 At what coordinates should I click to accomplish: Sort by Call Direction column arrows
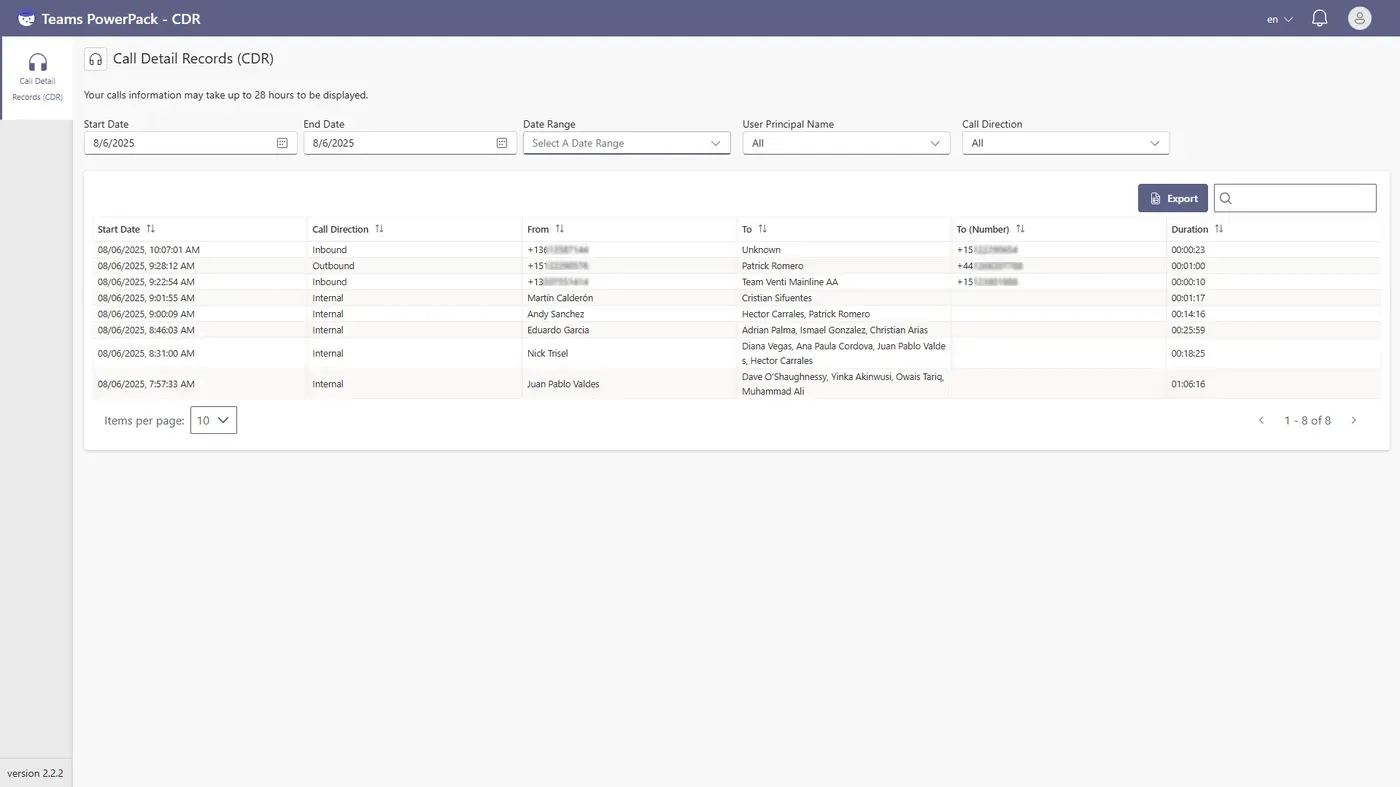pos(379,229)
